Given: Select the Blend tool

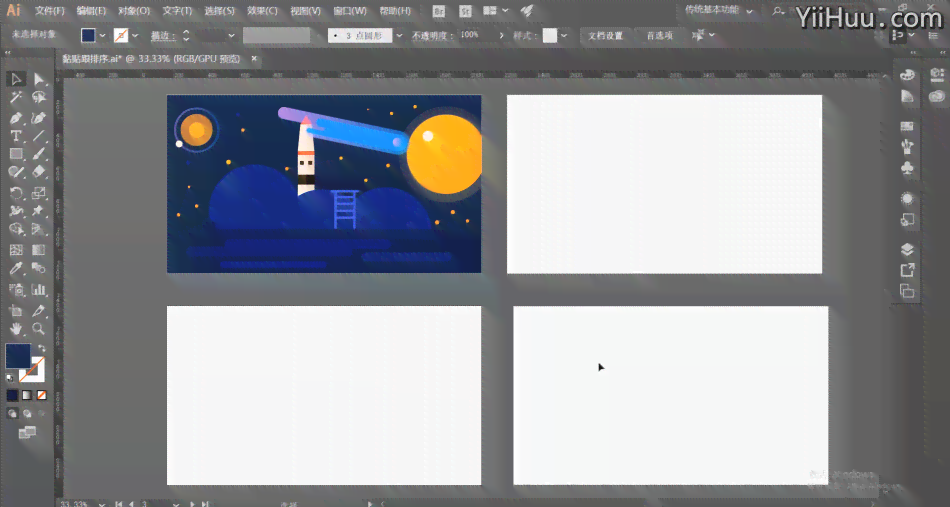Looking at the screenshot, I should tap(39, 268).
